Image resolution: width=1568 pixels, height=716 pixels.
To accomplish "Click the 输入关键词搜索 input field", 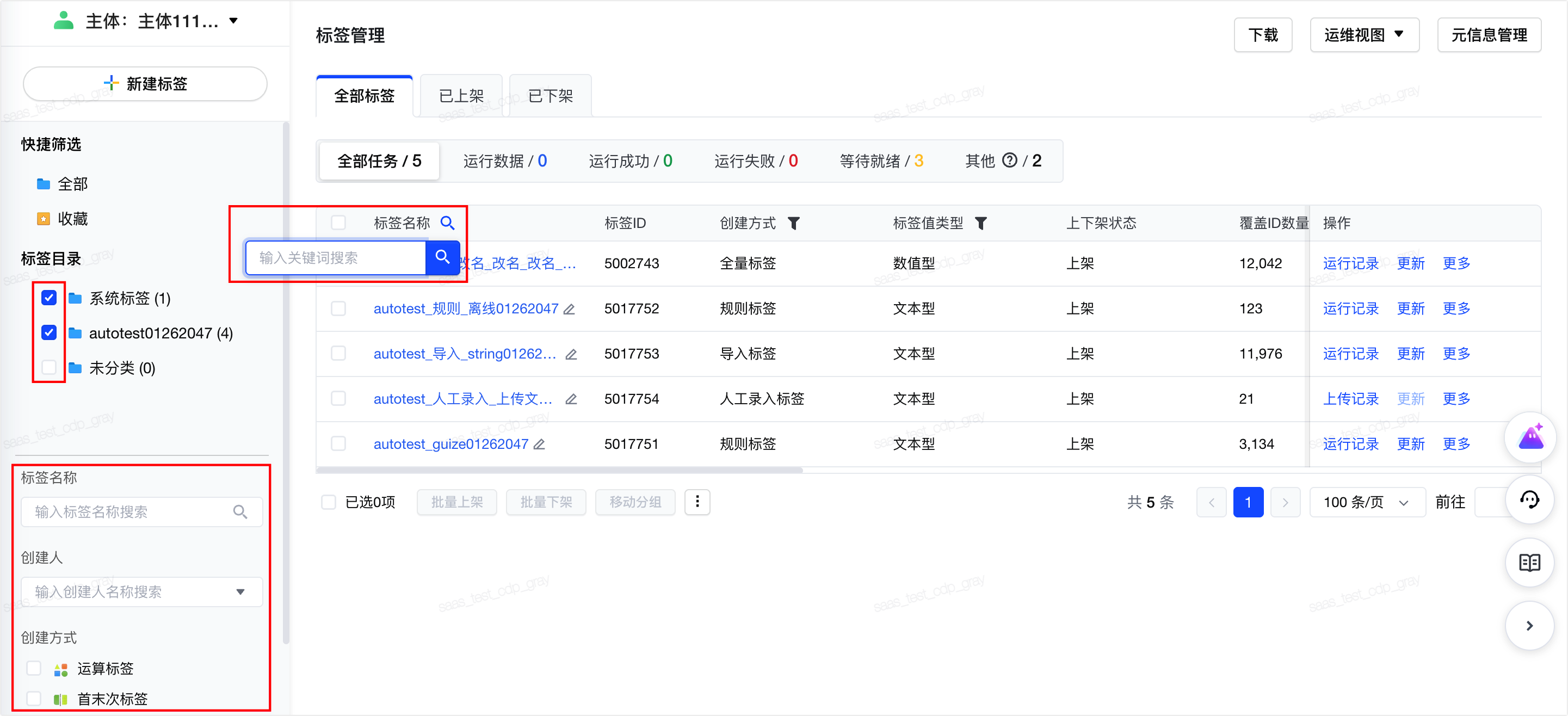I will click(x=335, y=257).
